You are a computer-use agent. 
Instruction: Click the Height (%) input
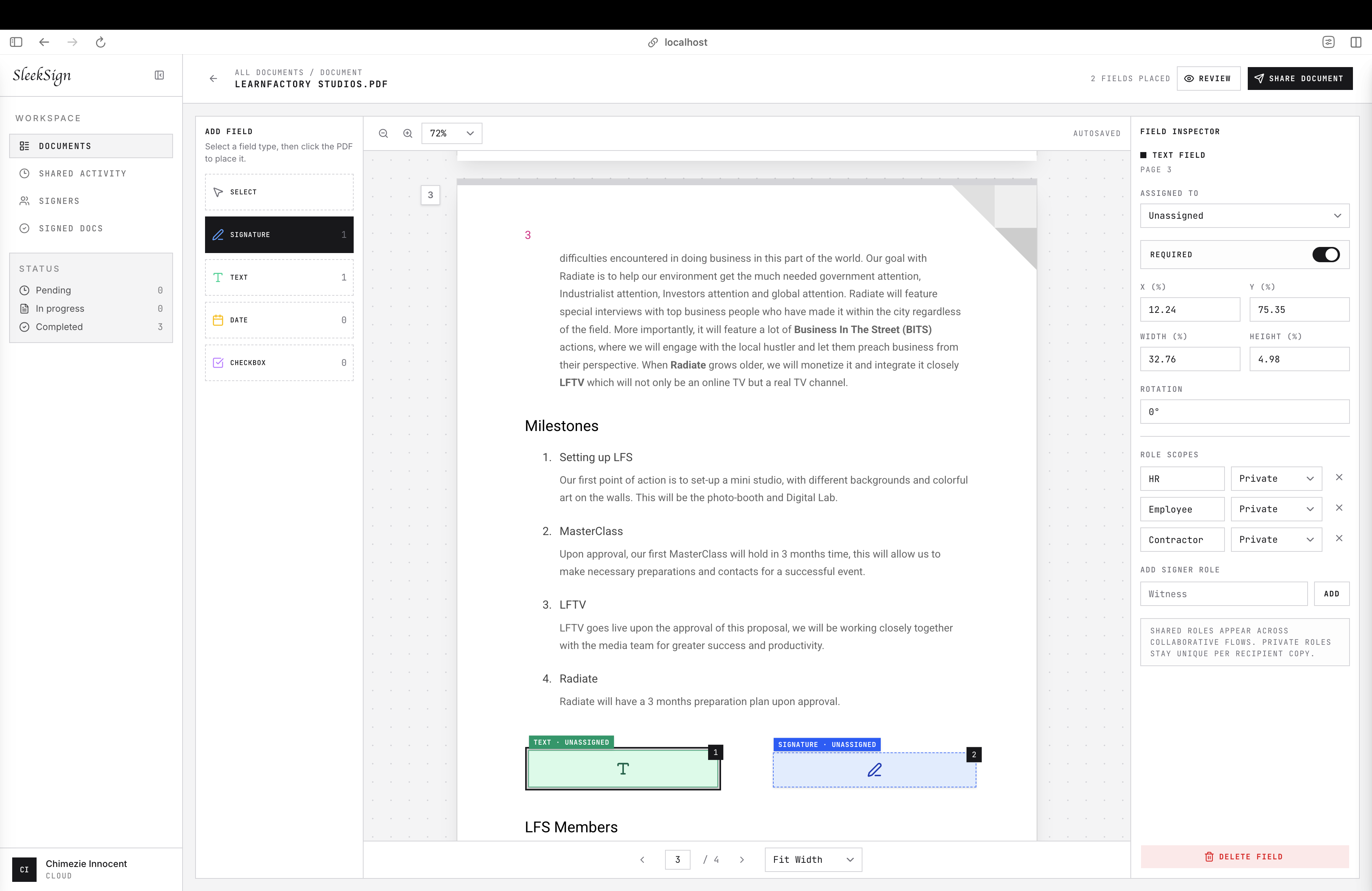pos(1299,359)
